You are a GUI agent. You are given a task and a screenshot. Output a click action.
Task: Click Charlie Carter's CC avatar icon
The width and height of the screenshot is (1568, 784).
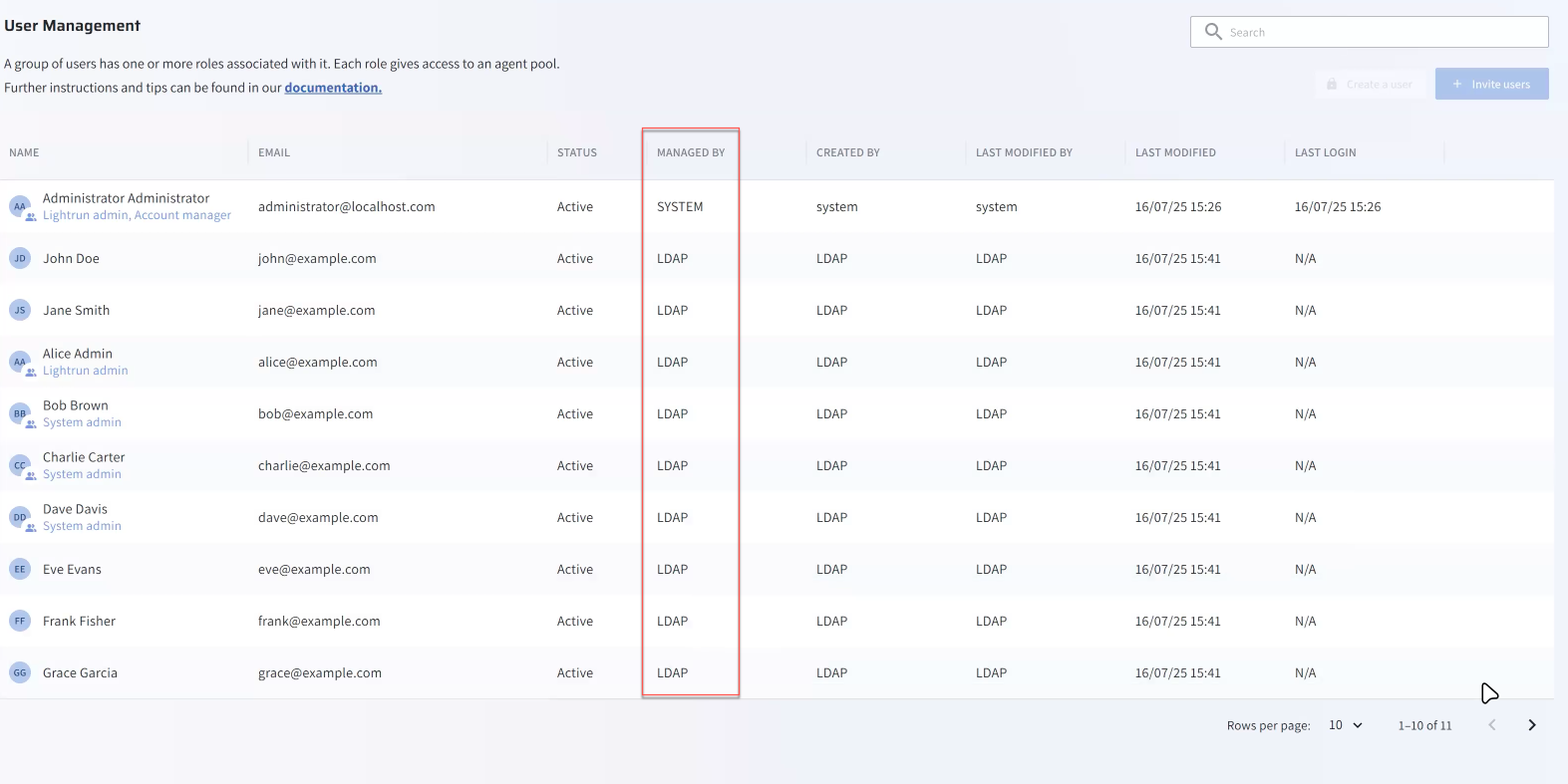[20, 465]
